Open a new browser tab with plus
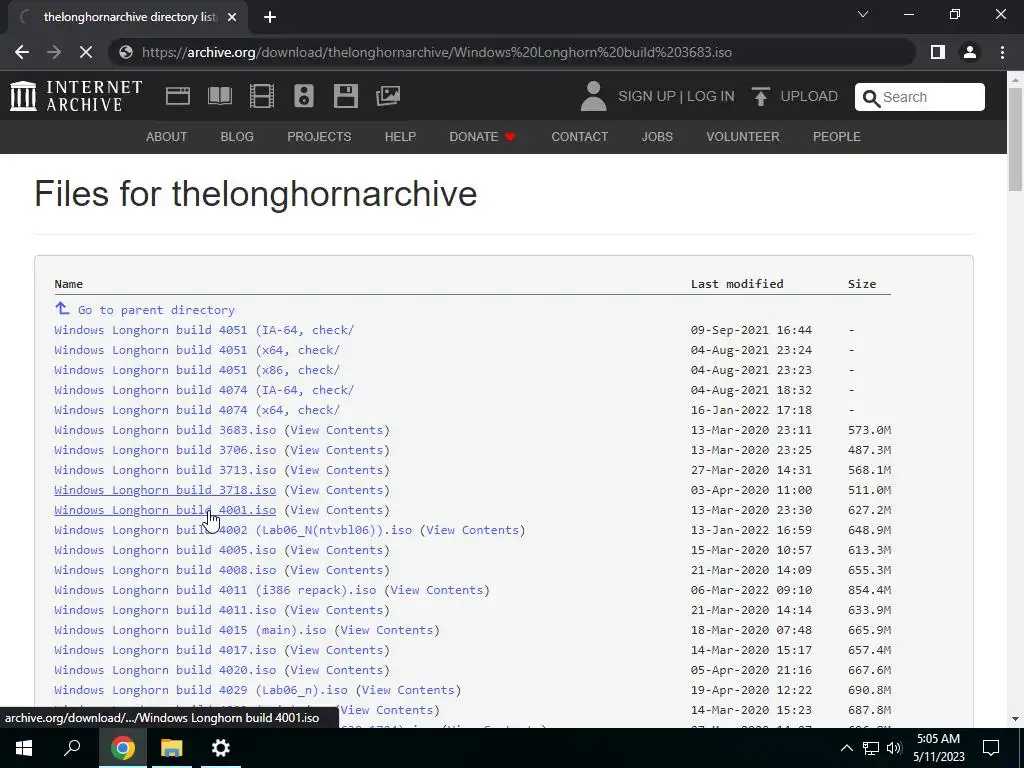 270,17
